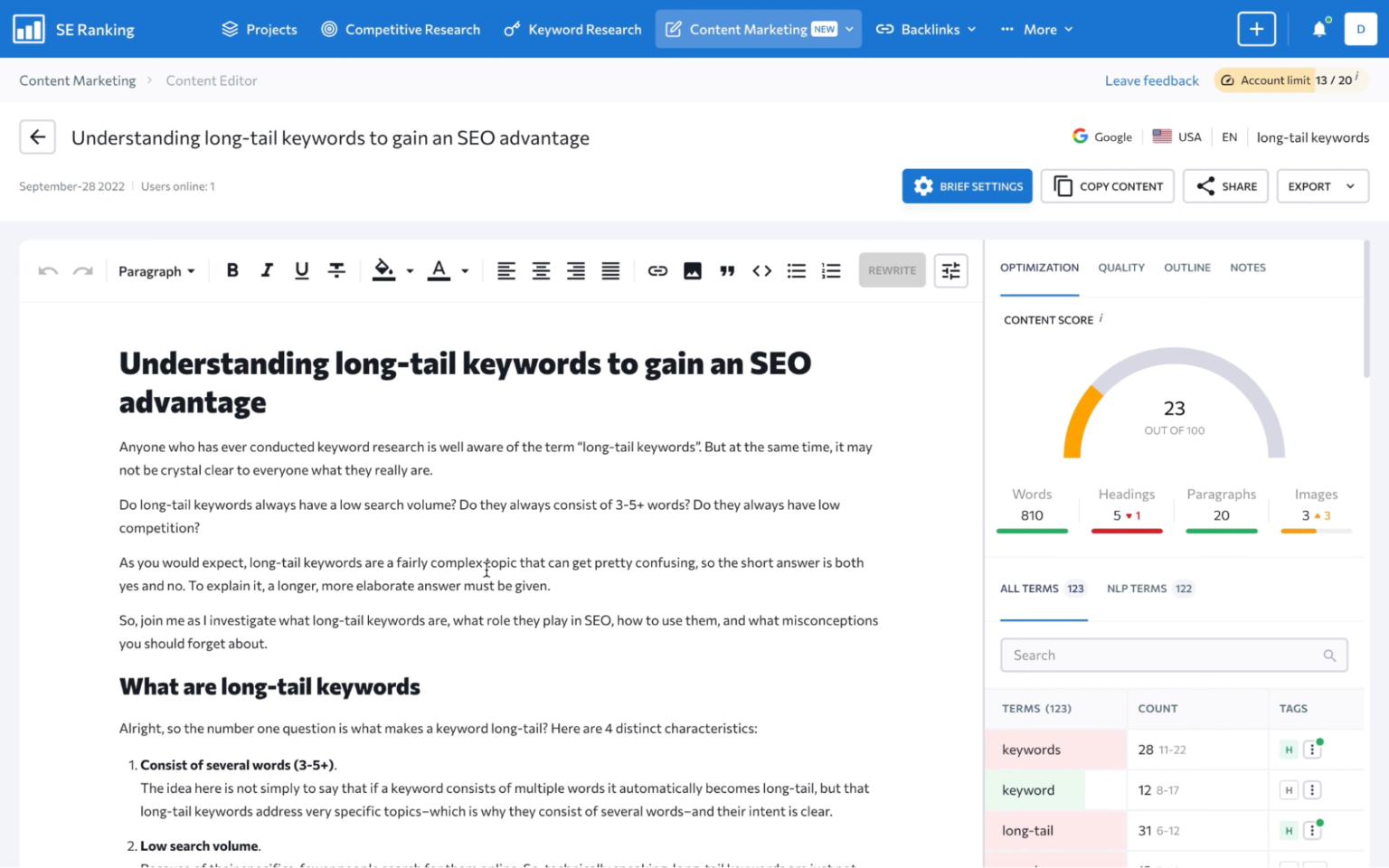Insert a blockquote
The width and height of the screenshot is (1389, 868).
pos(727,269)
